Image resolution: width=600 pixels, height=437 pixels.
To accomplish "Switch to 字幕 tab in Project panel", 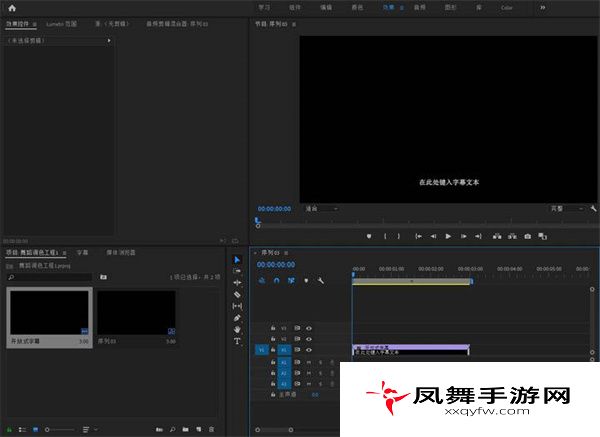I will [82, 253].
